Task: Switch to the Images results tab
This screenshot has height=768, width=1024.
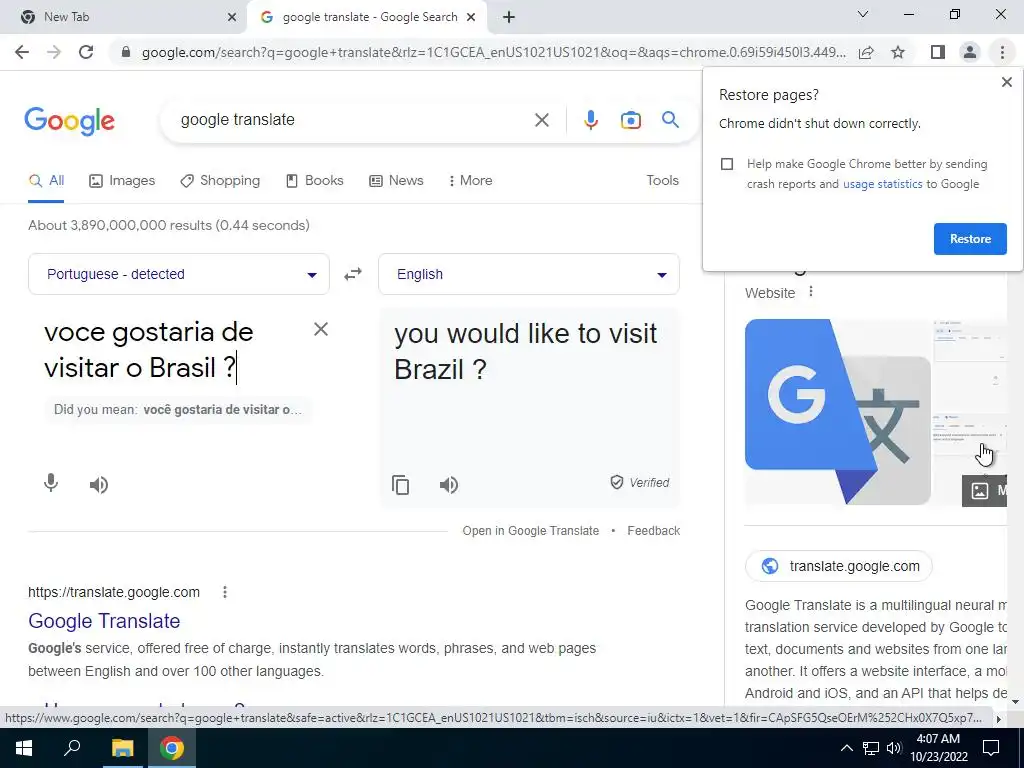Action: [x=122, y=180]
